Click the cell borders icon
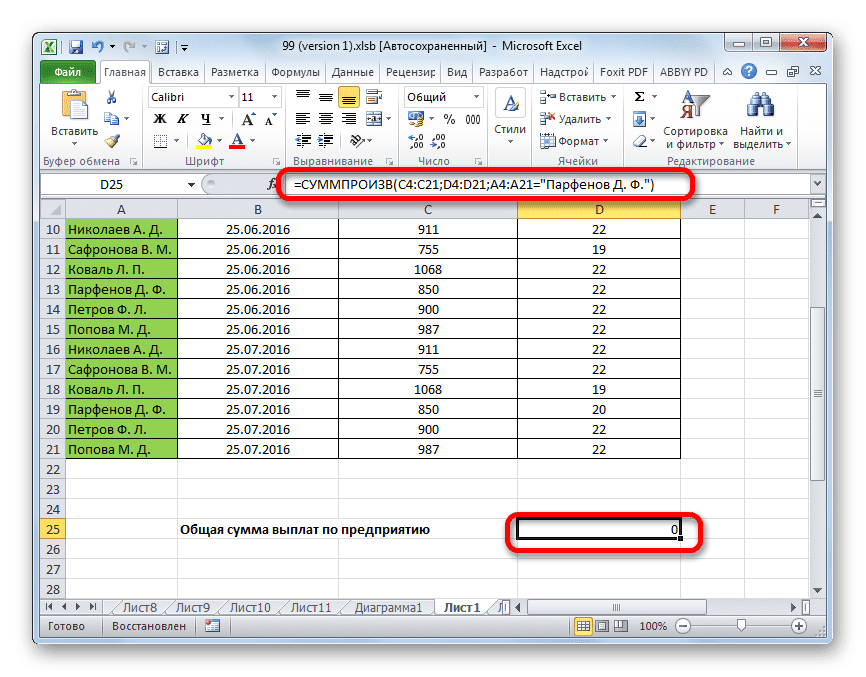 [x=160, y=141]
